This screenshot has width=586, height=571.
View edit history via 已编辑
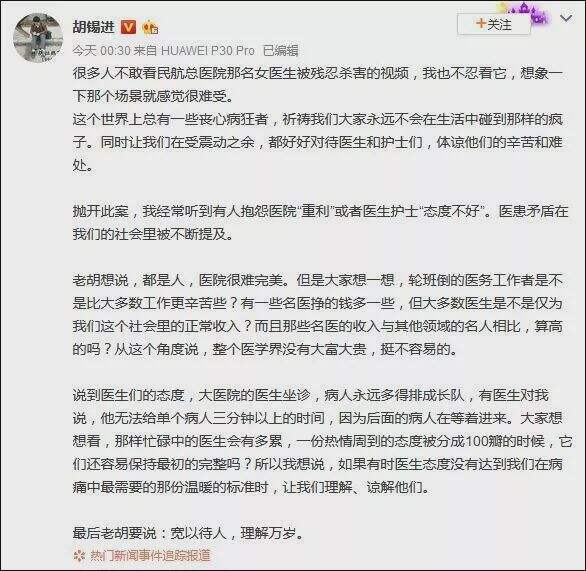pos(280,50)
